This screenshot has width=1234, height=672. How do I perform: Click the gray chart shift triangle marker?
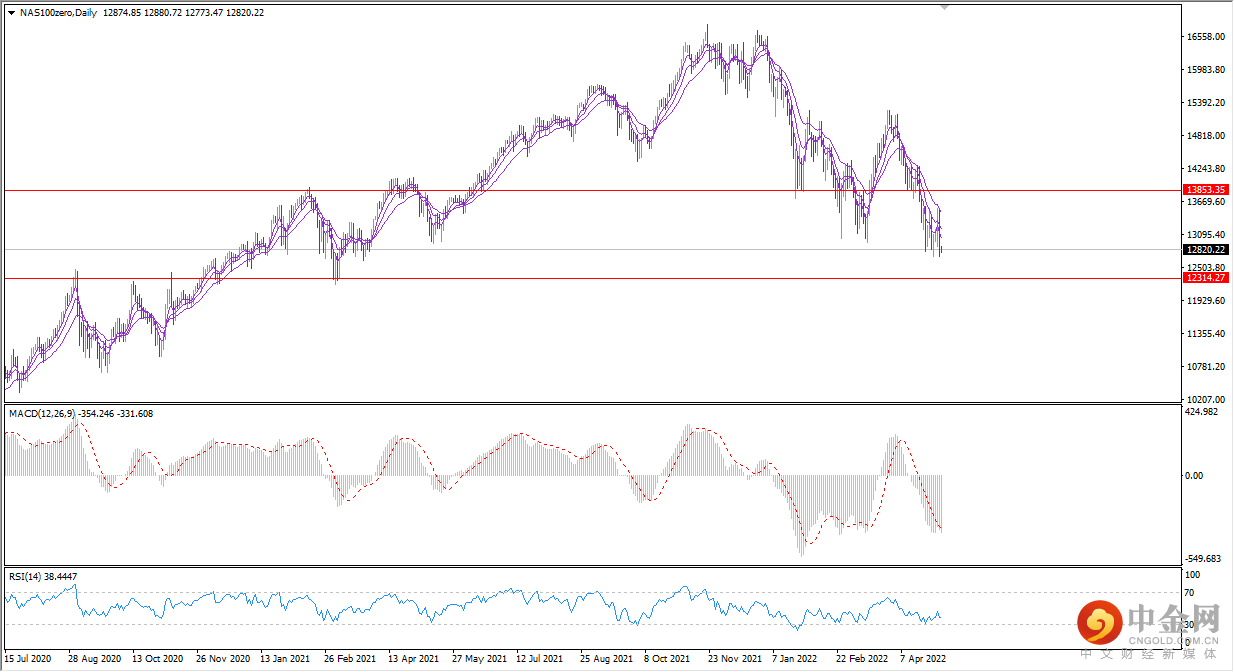click(946, 7)
